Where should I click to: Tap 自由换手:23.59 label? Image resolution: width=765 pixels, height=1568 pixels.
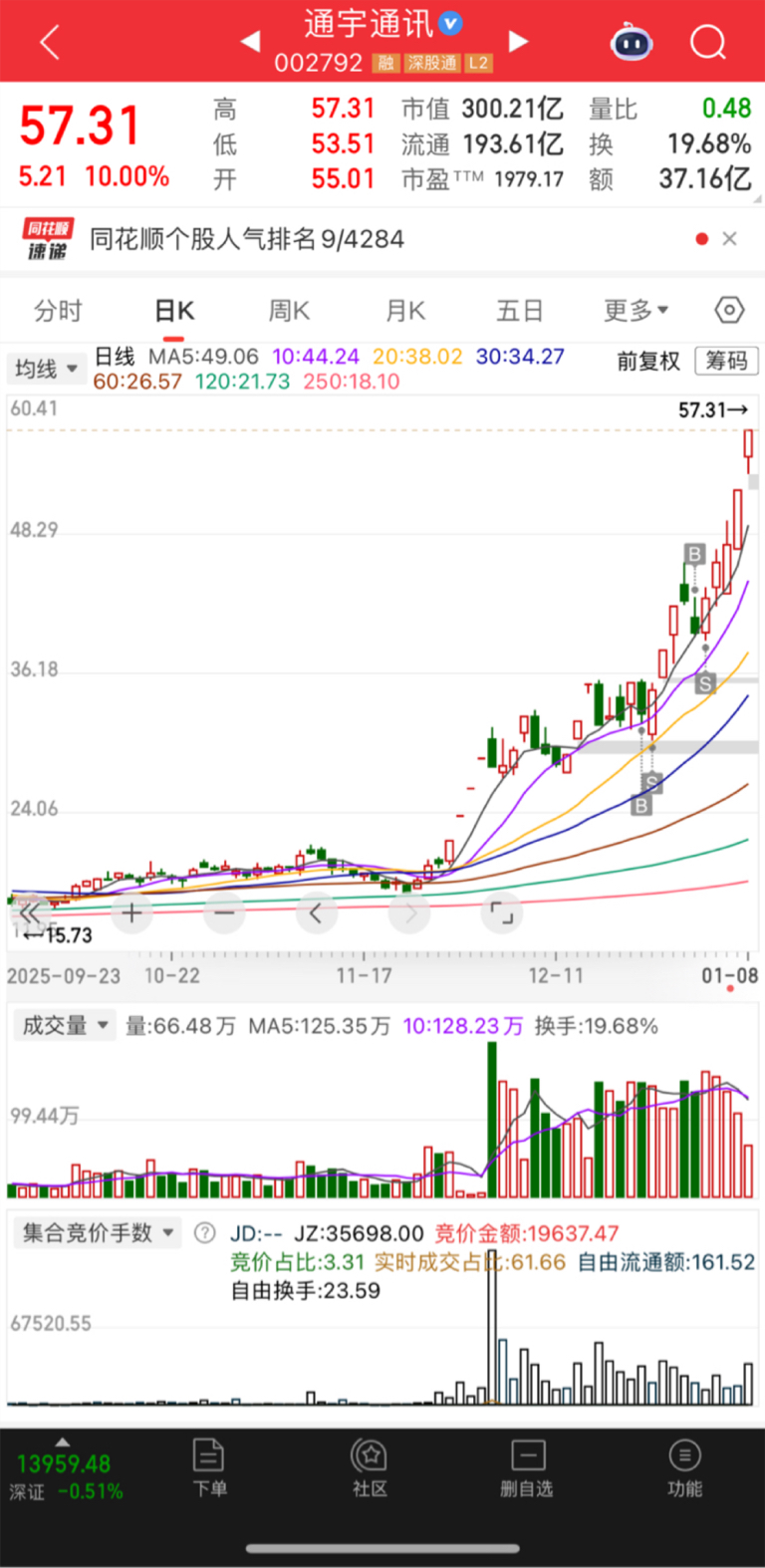pos(306,1290)
